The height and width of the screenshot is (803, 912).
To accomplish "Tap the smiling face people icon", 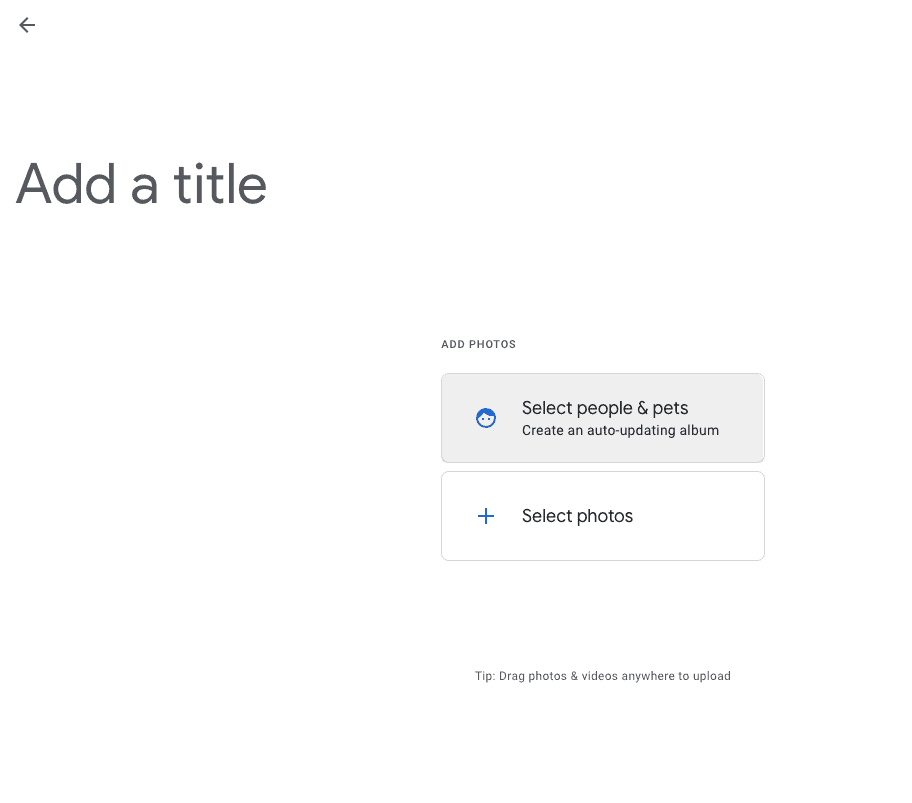I will click(x=486, y=418).
